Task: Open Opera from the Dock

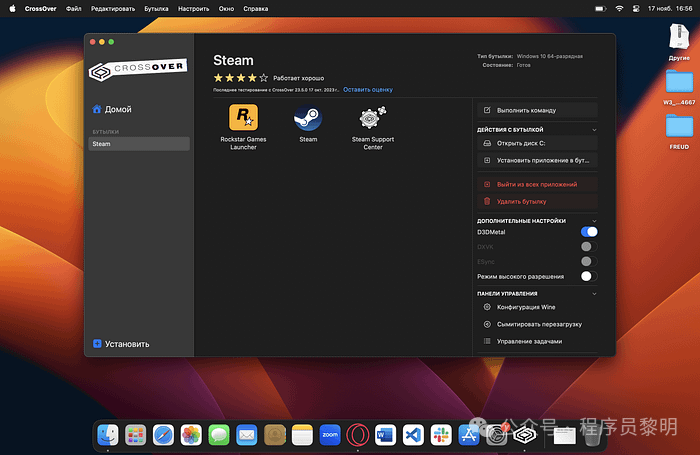Action: pyautogui.click(x=358, y=434)
